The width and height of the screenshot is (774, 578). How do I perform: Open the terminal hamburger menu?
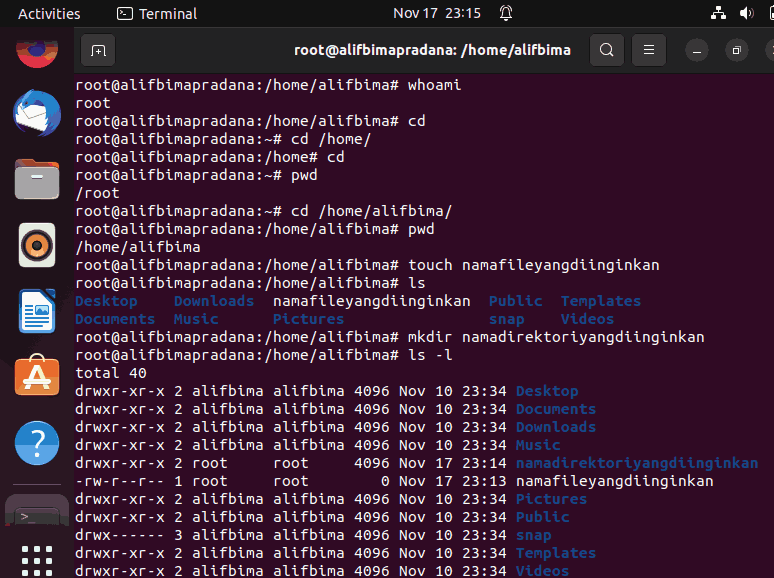point(649,50)
